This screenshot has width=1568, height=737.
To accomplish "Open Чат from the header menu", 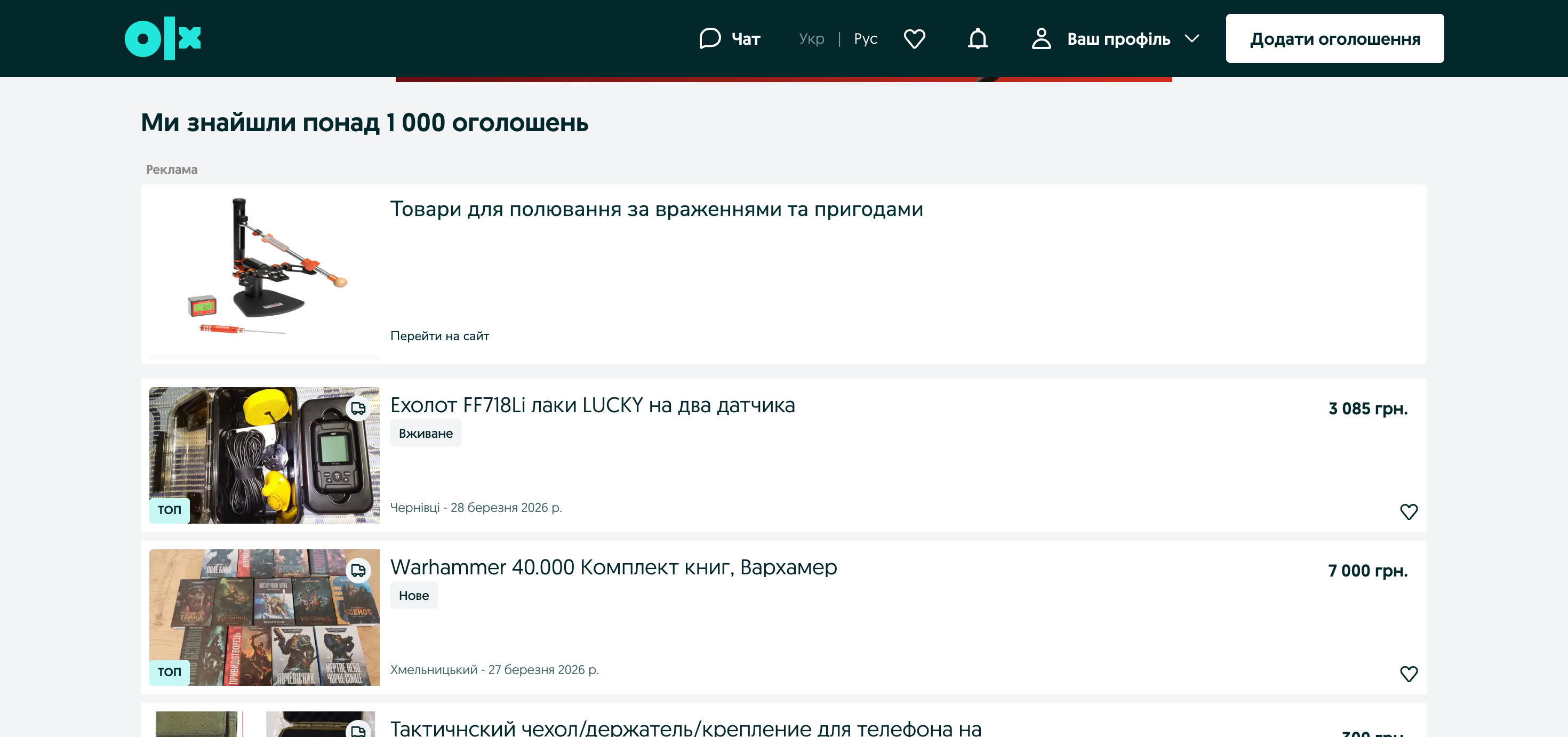I will [x=746, y=39].
